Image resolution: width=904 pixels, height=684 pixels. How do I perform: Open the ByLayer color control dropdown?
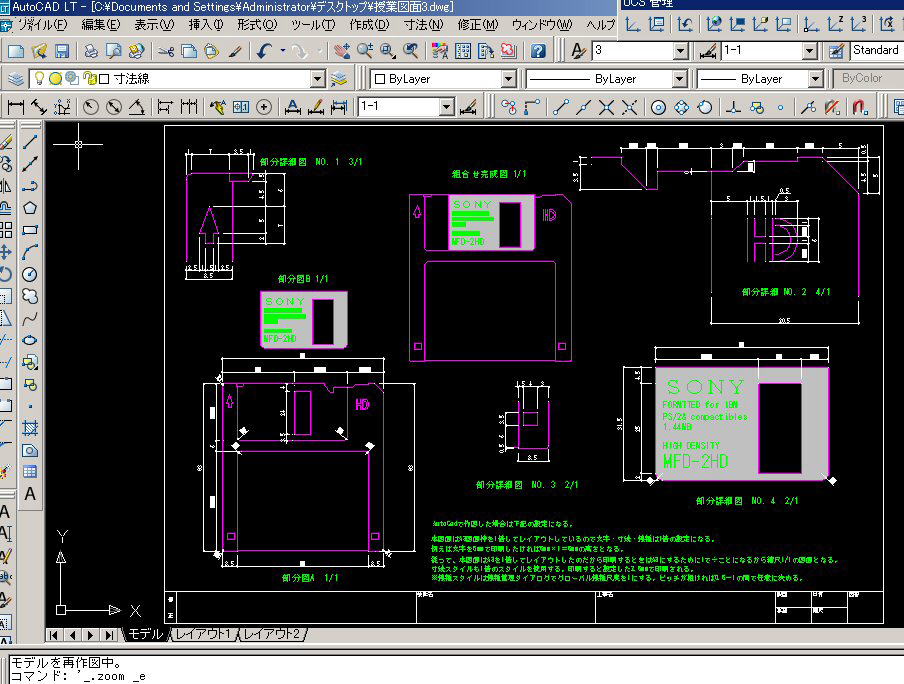(508, 79)
